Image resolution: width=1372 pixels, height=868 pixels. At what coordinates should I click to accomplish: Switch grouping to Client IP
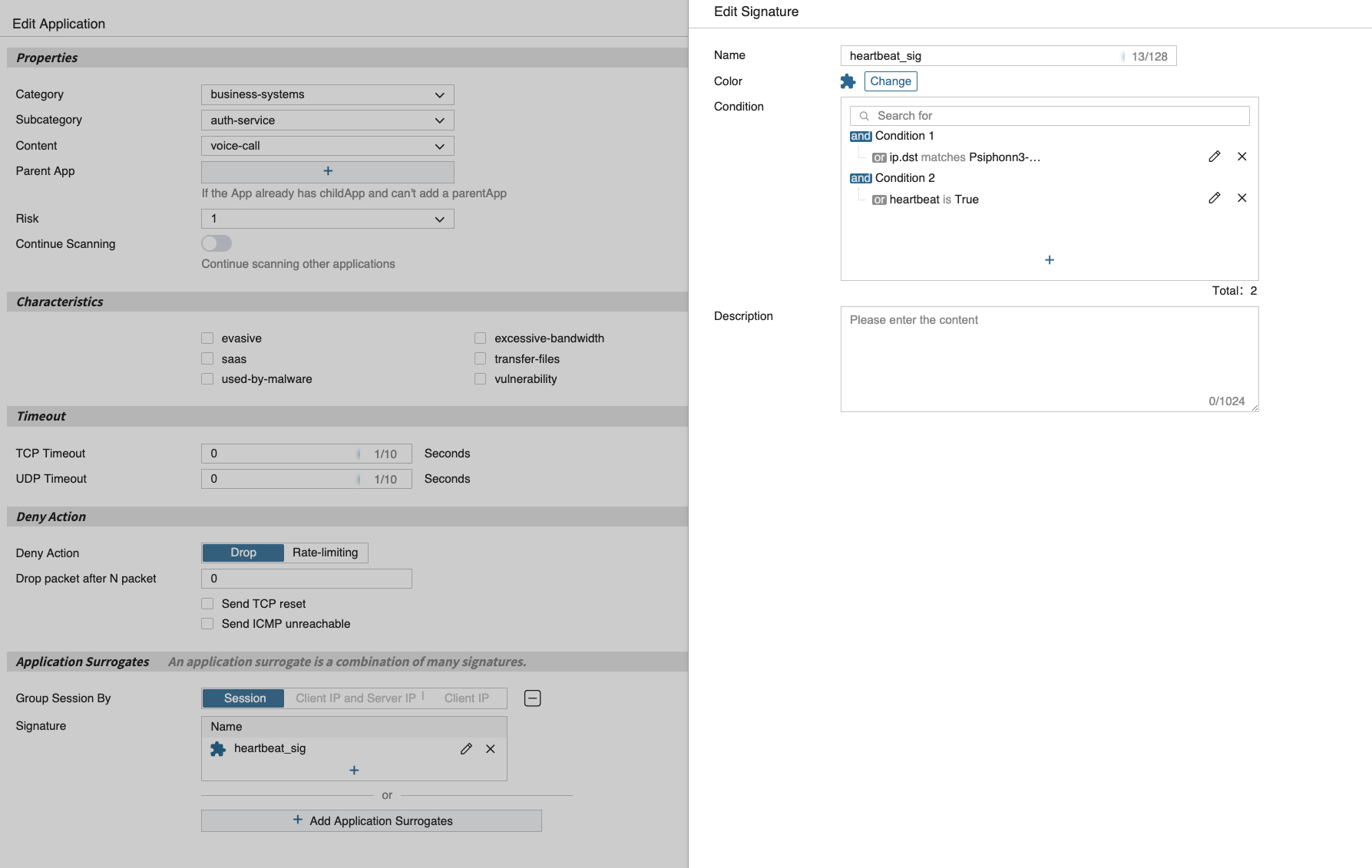coord(466,698)
